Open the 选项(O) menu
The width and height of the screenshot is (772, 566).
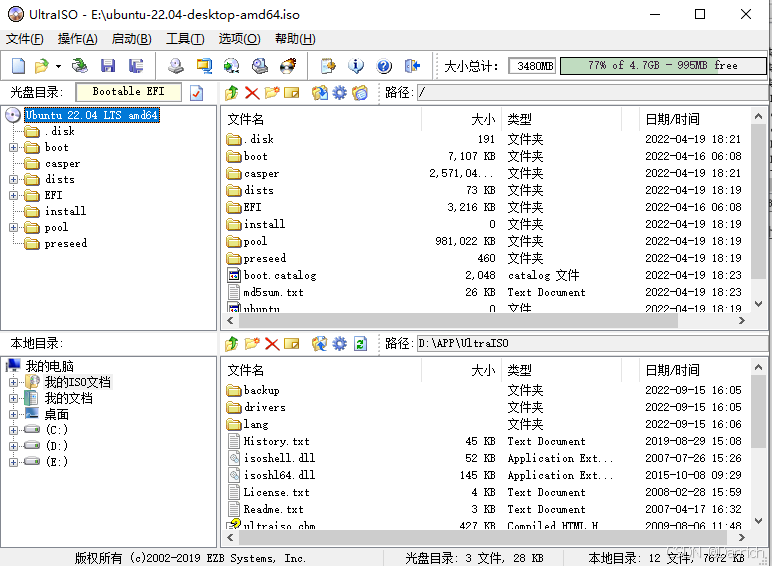click(239, 38)
